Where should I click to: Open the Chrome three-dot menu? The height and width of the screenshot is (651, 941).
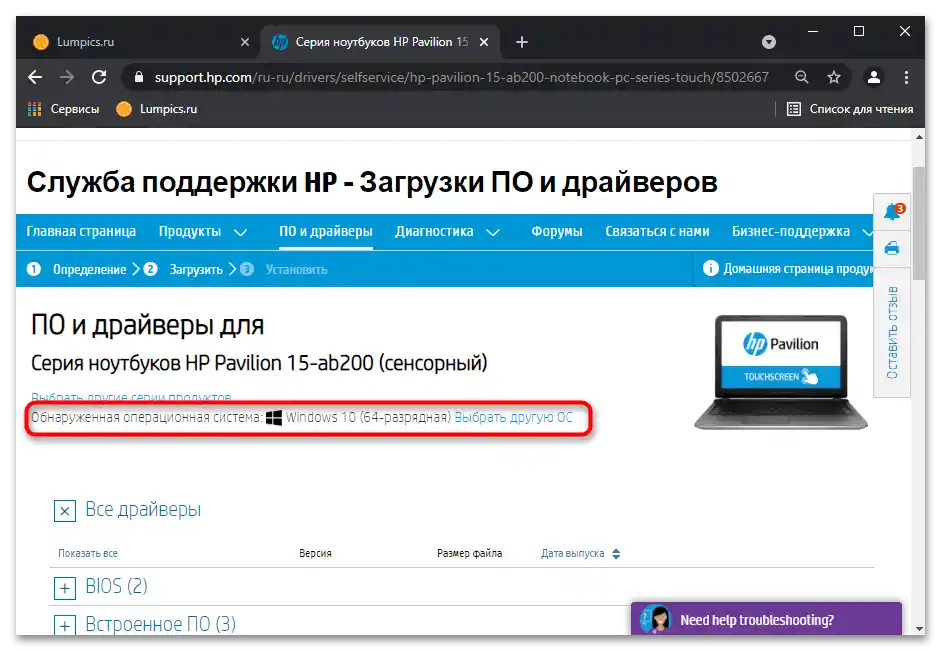click(x=906, y=77)
